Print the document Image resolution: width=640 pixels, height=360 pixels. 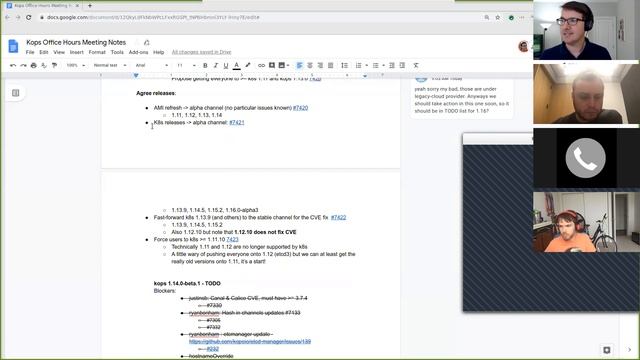click(x=33, y=65)
